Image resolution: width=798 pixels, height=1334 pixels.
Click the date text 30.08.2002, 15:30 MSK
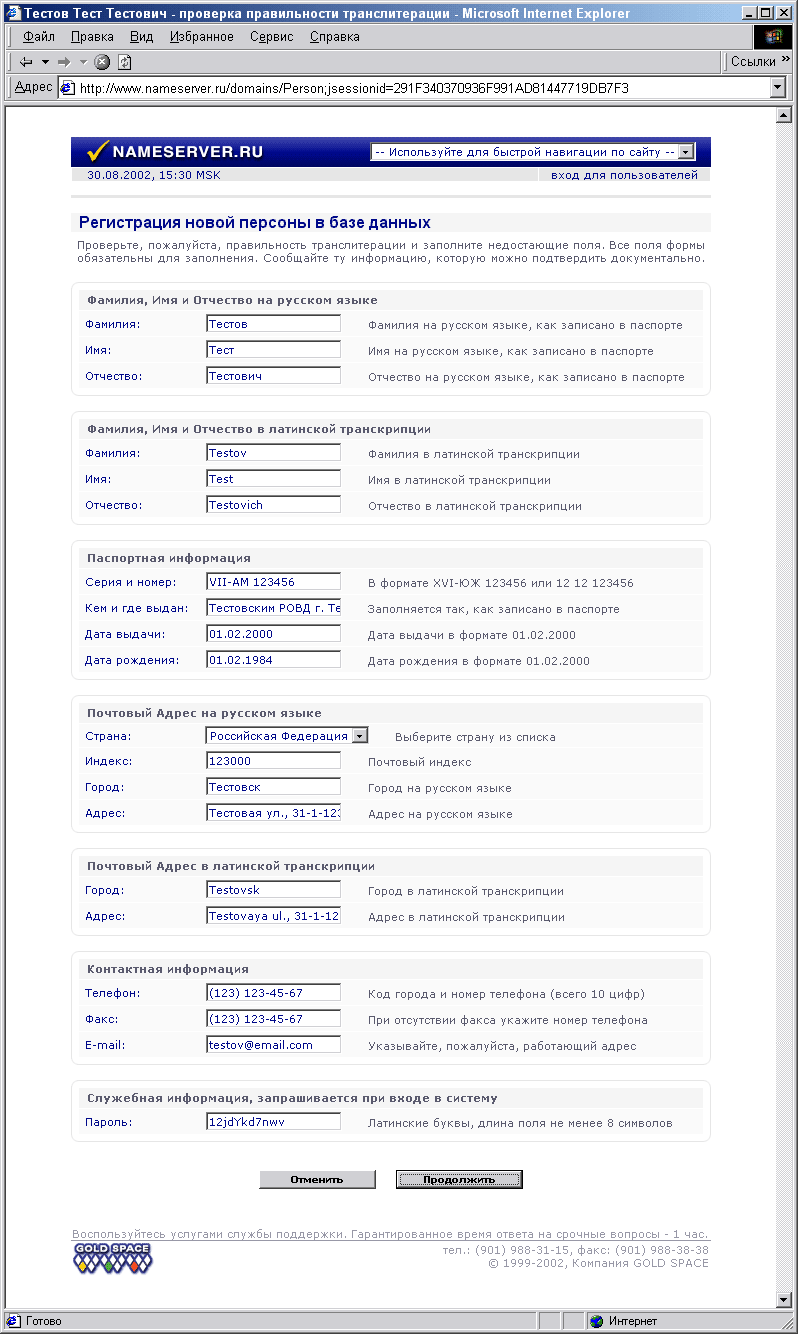point(154,175)
